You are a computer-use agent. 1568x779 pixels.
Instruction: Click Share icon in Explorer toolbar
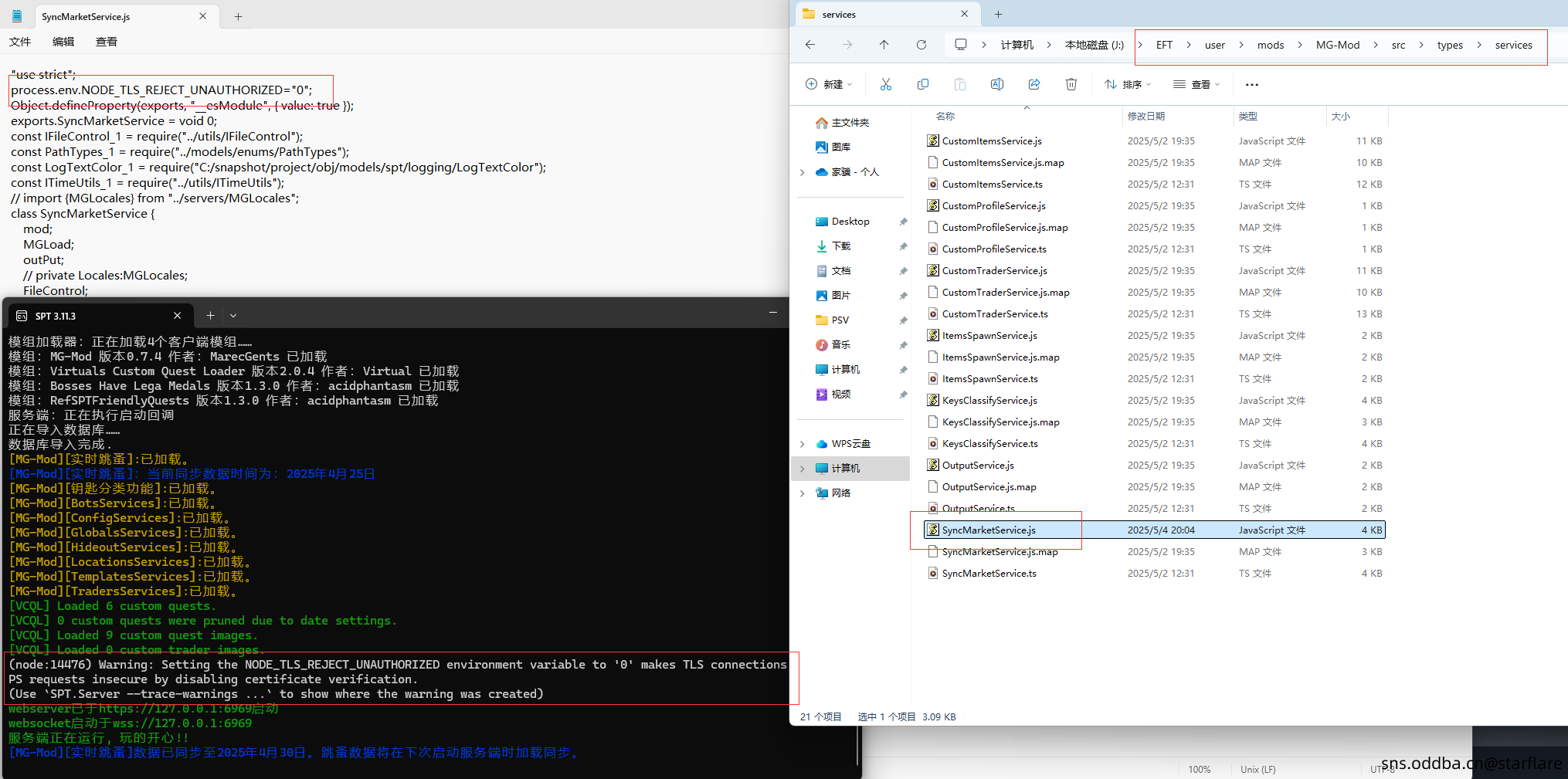pos(1034,84)
